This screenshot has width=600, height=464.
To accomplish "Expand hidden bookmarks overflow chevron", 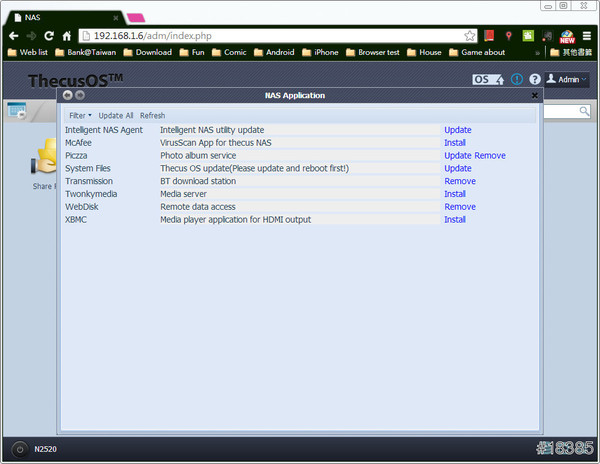I will click(537, 53).
